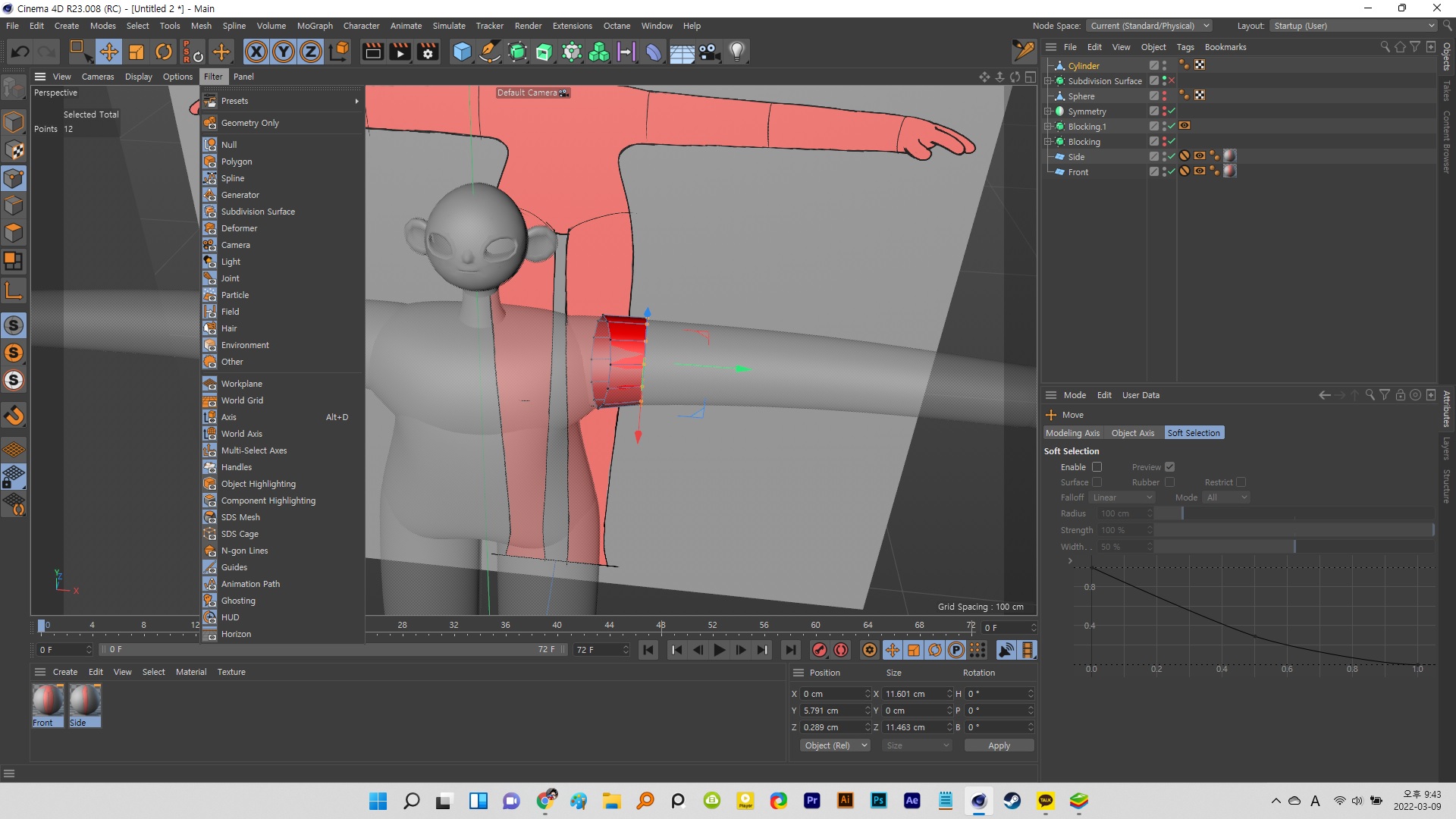The height and width of the screenshot is (819, 1456).
Task: Open the MoGraph menu
Action: coord(315,26)
